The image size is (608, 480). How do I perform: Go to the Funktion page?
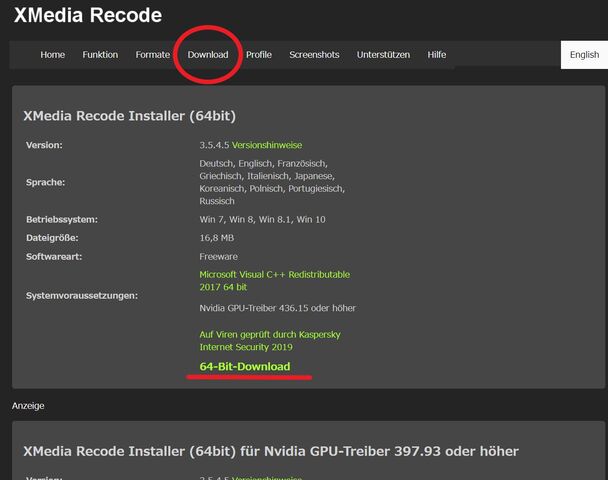(x=100, y=55)
